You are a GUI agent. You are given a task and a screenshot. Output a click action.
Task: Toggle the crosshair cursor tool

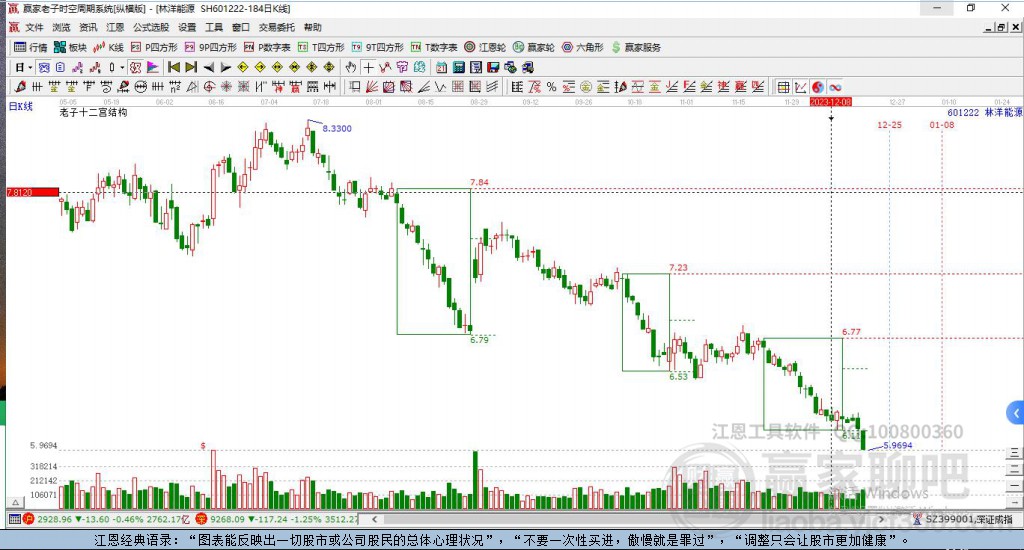pos(368,67)
